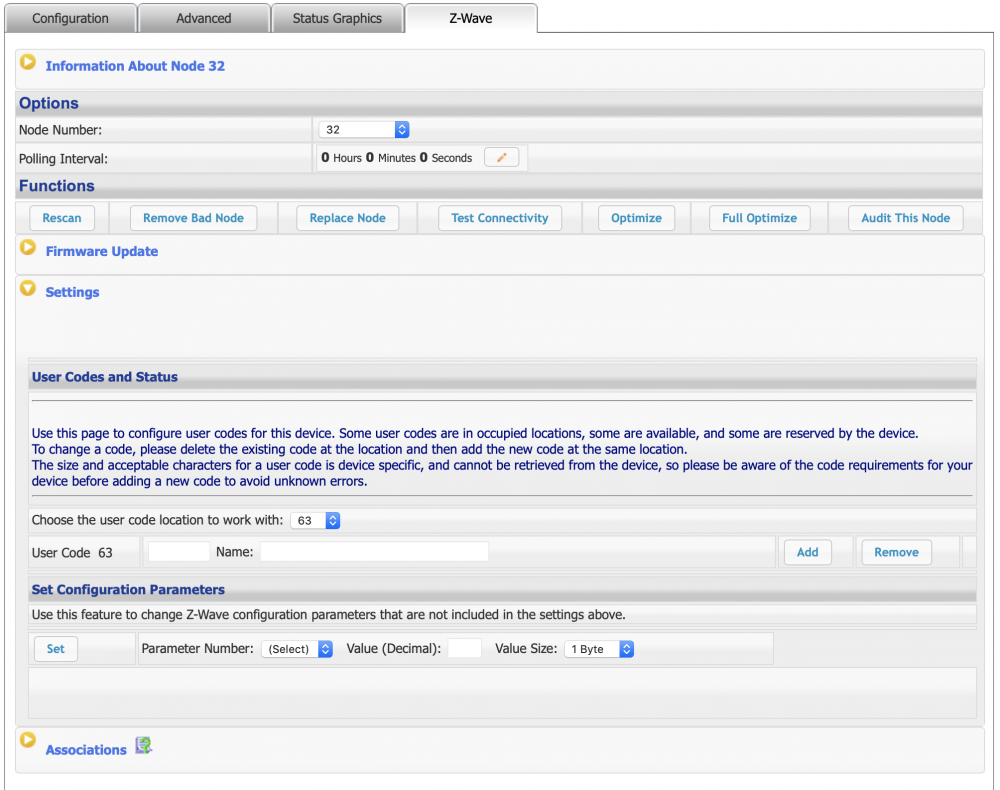1000x790 pixels.
Task: Open the Node Number dropdown
Action: coord(364,130)
